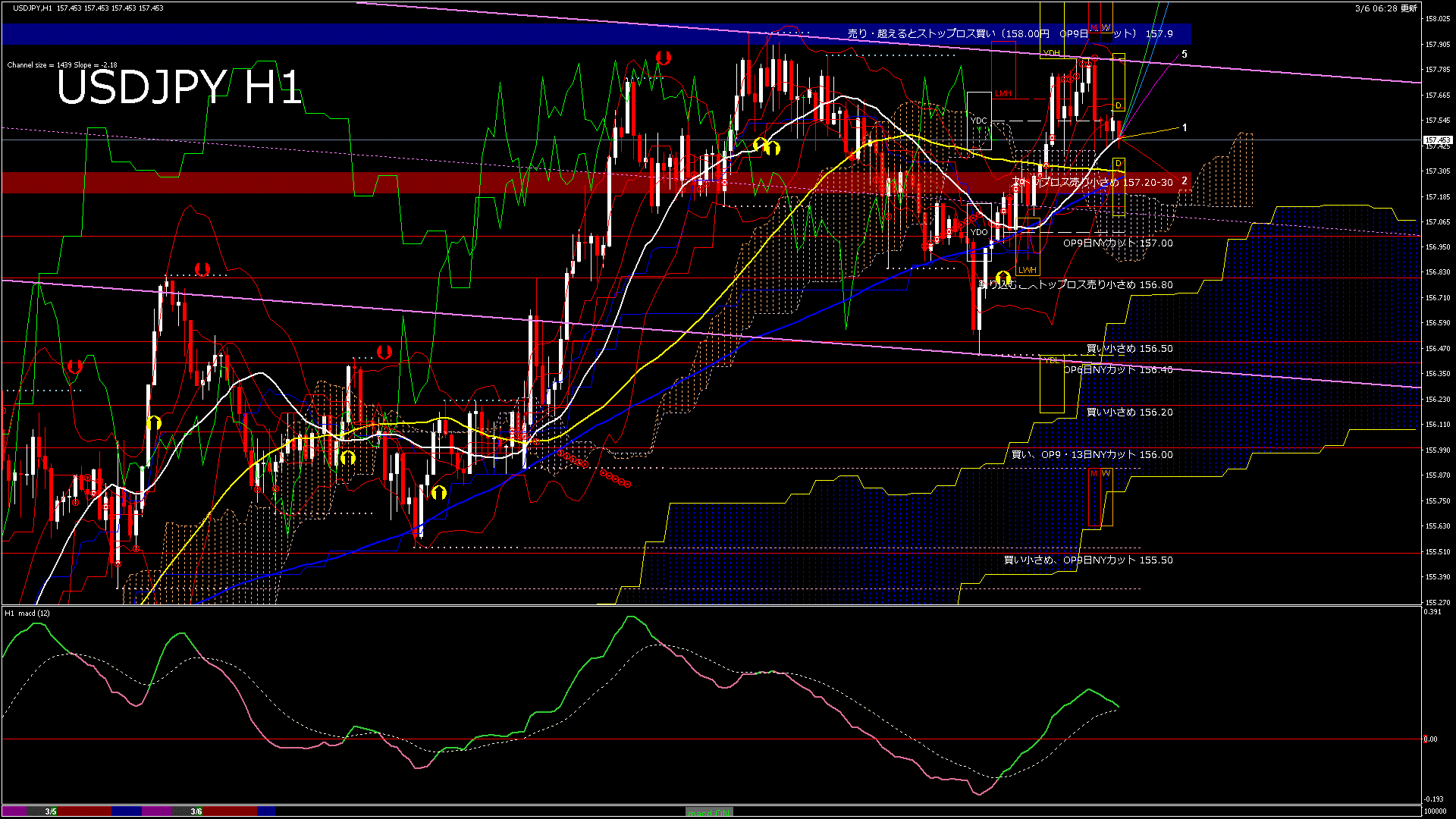Click the H1 macd (12) indicator label

[27, 613]
